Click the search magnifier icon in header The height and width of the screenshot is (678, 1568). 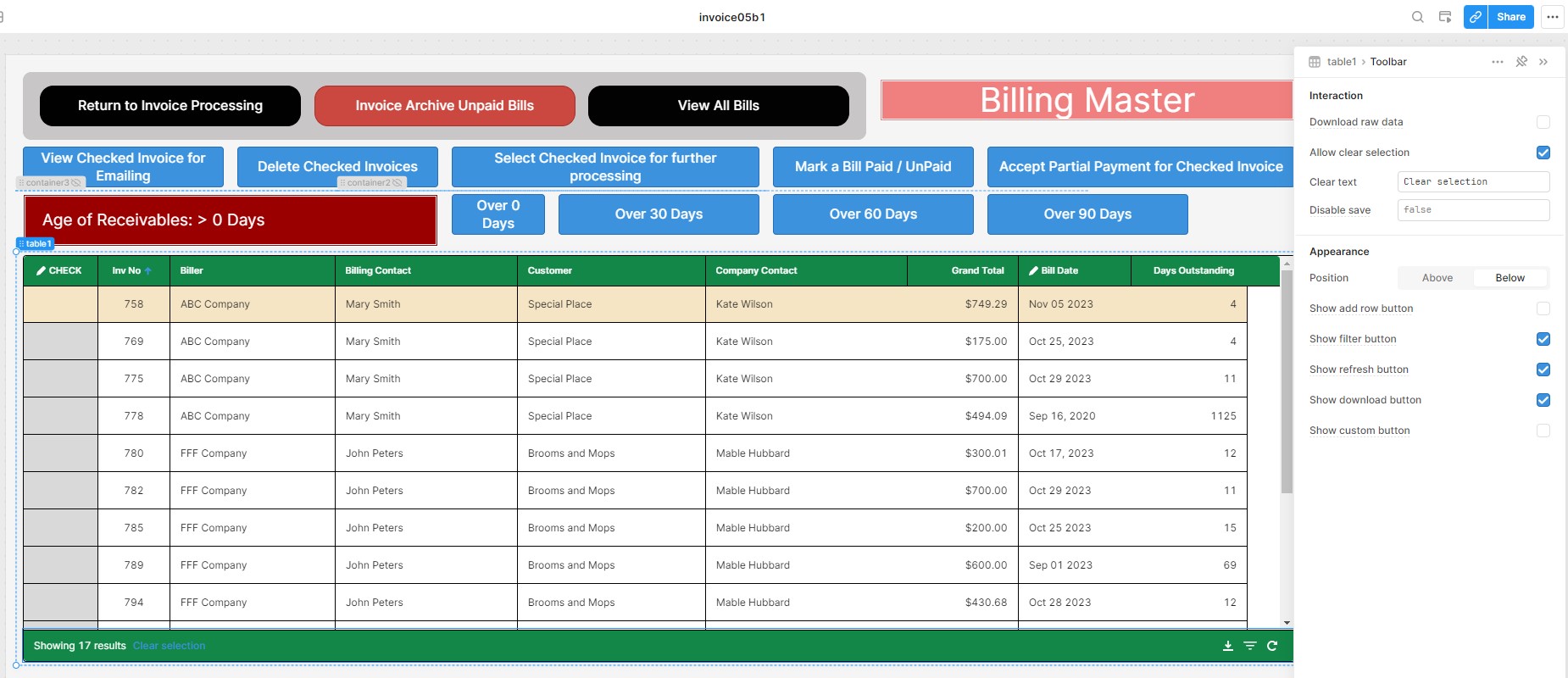click(1417, 17)
